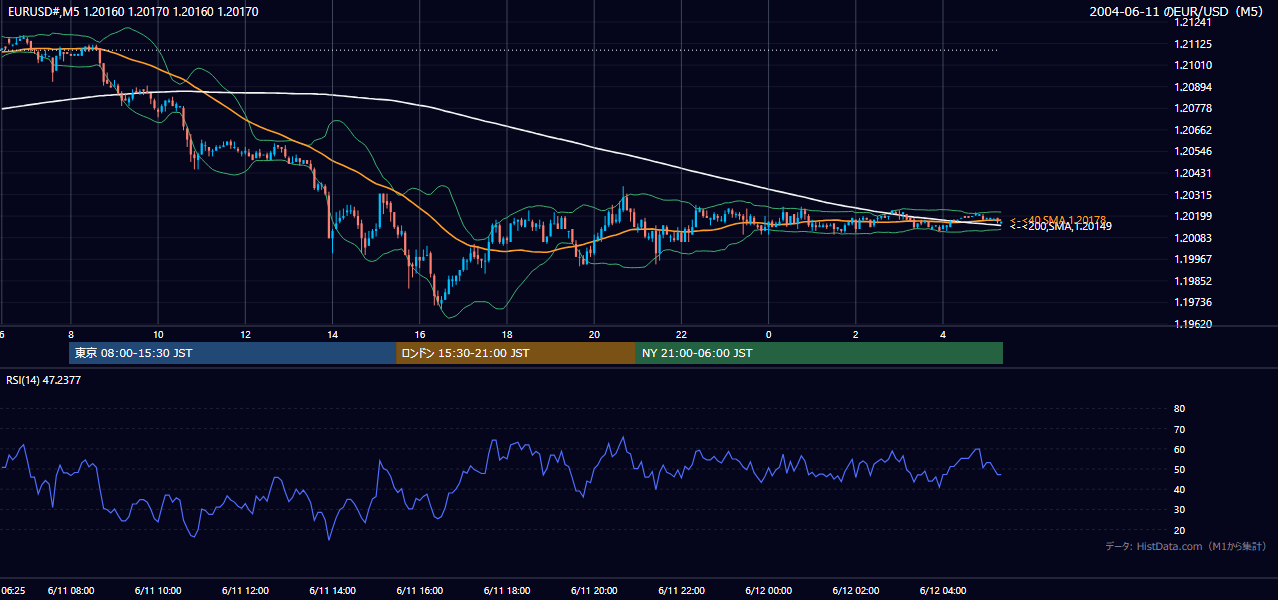Click price scale value 1.21241
Screen dimensions: 1278x600
tap(1193, 22)
